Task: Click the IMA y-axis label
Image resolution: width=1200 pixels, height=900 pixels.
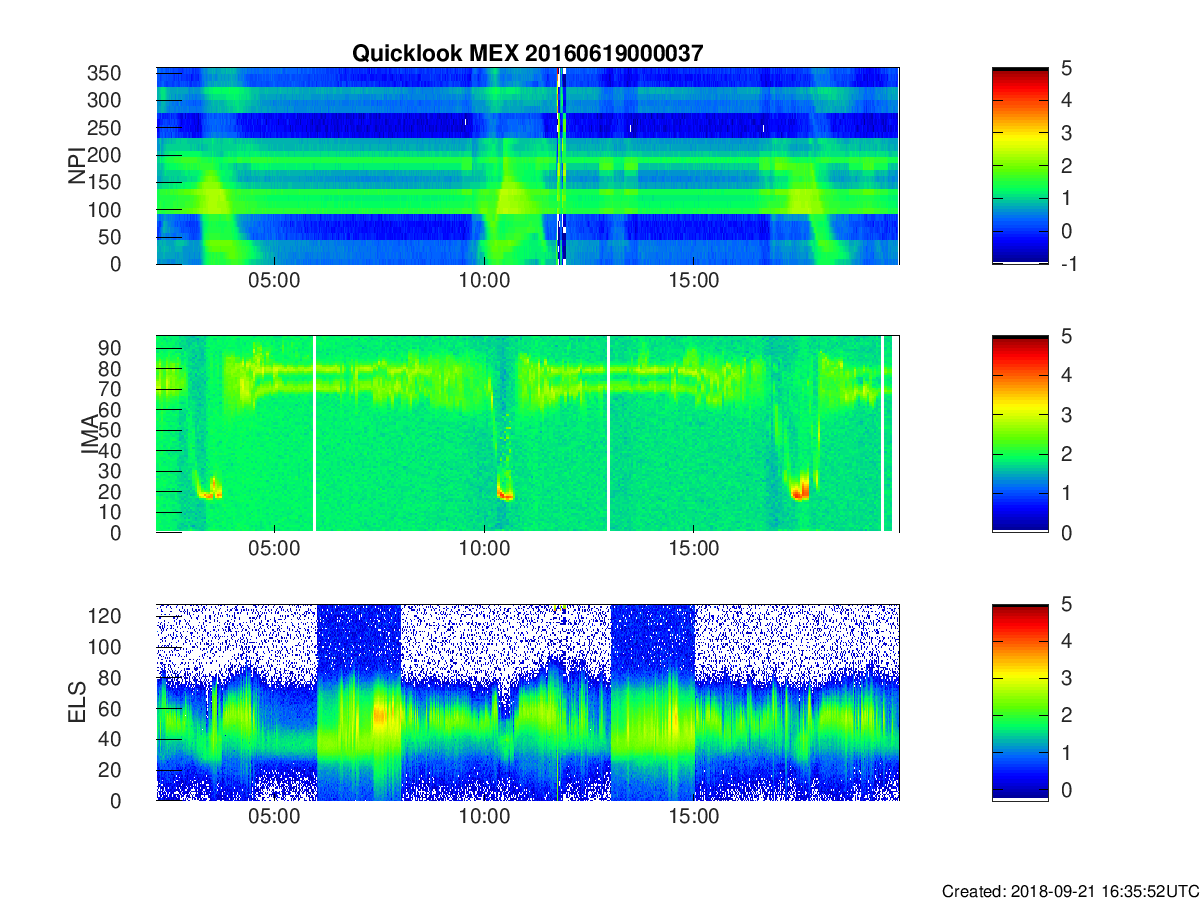Action: (88, 434)
